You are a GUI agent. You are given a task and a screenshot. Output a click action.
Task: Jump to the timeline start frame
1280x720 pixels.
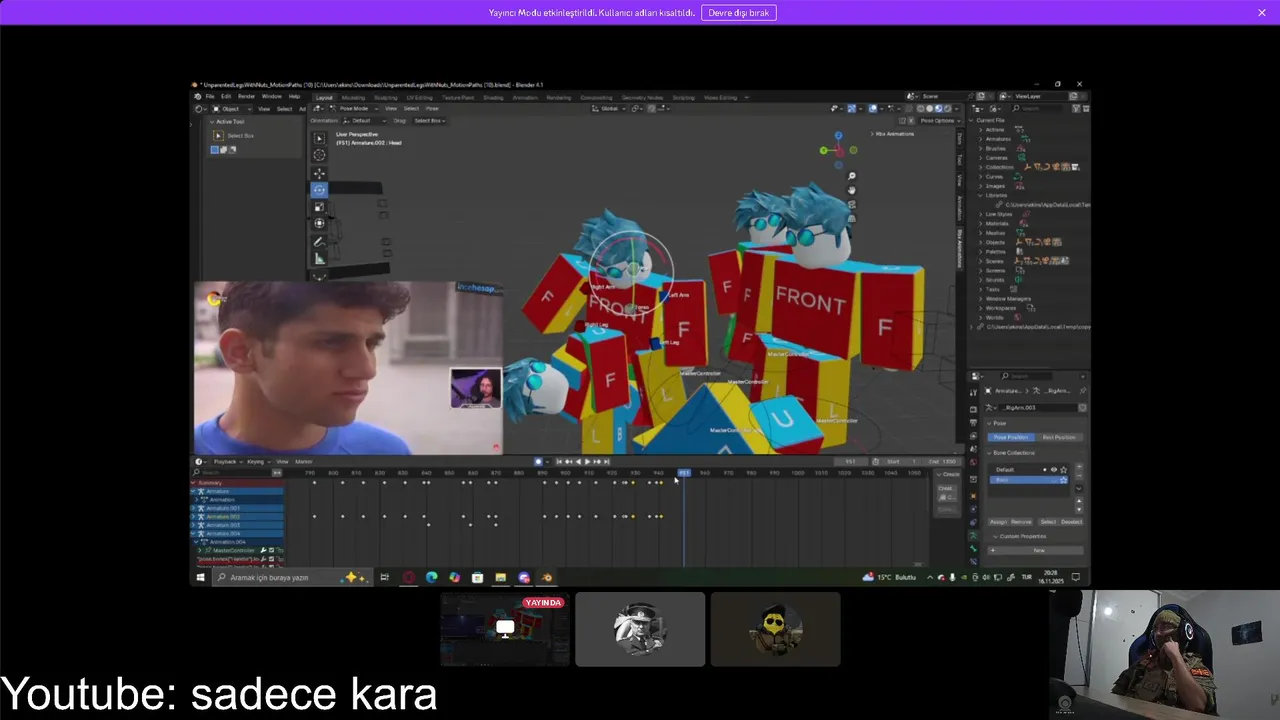[558, 461]
